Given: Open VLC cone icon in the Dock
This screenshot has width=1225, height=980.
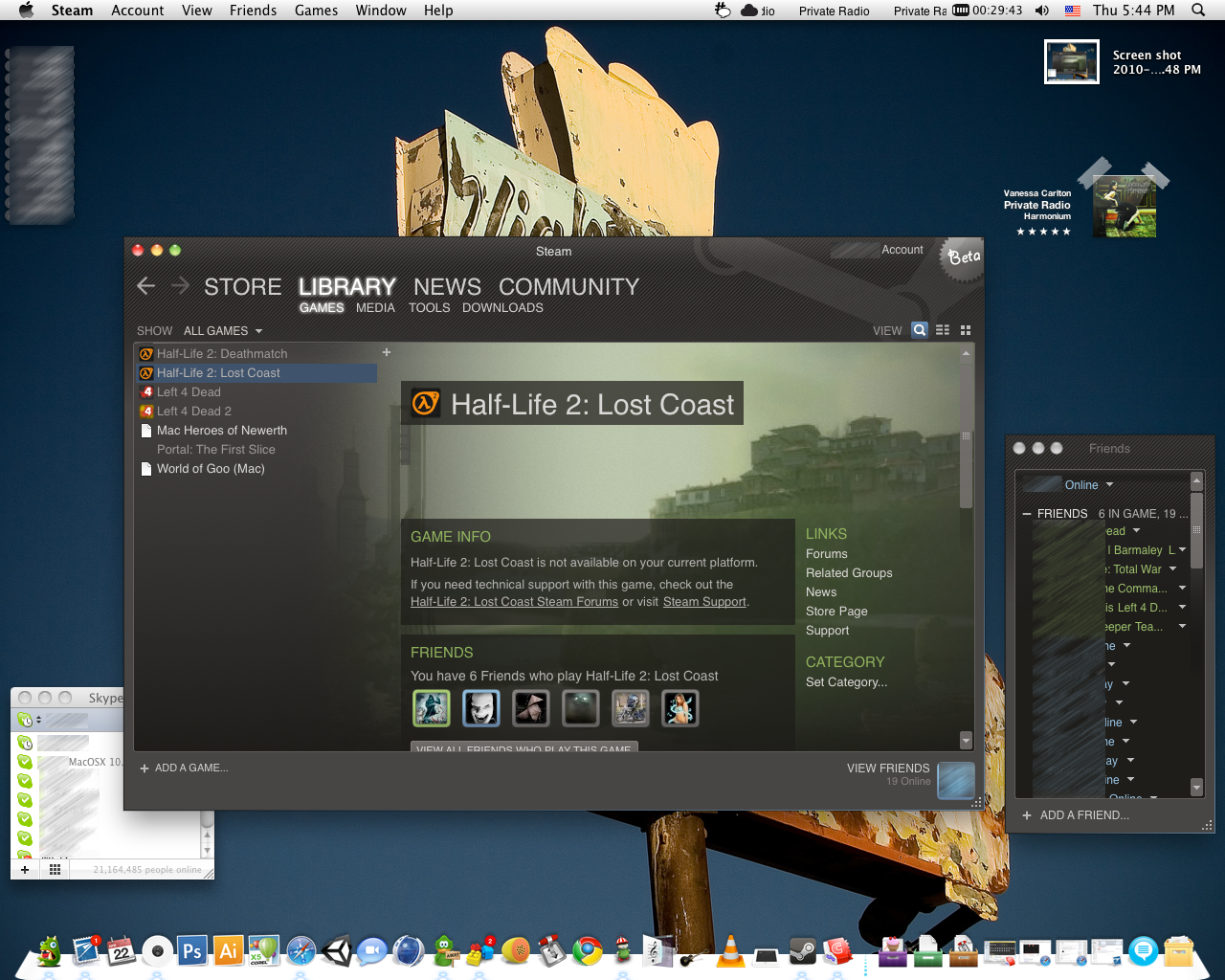Looking at the screenshot, I should 731,951.
